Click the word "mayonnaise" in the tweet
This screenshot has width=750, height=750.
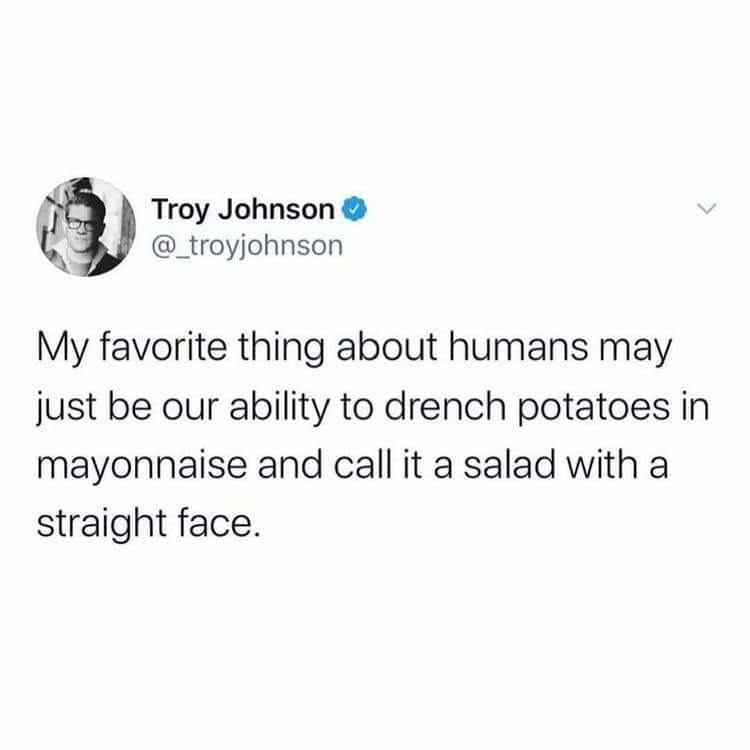142,465
